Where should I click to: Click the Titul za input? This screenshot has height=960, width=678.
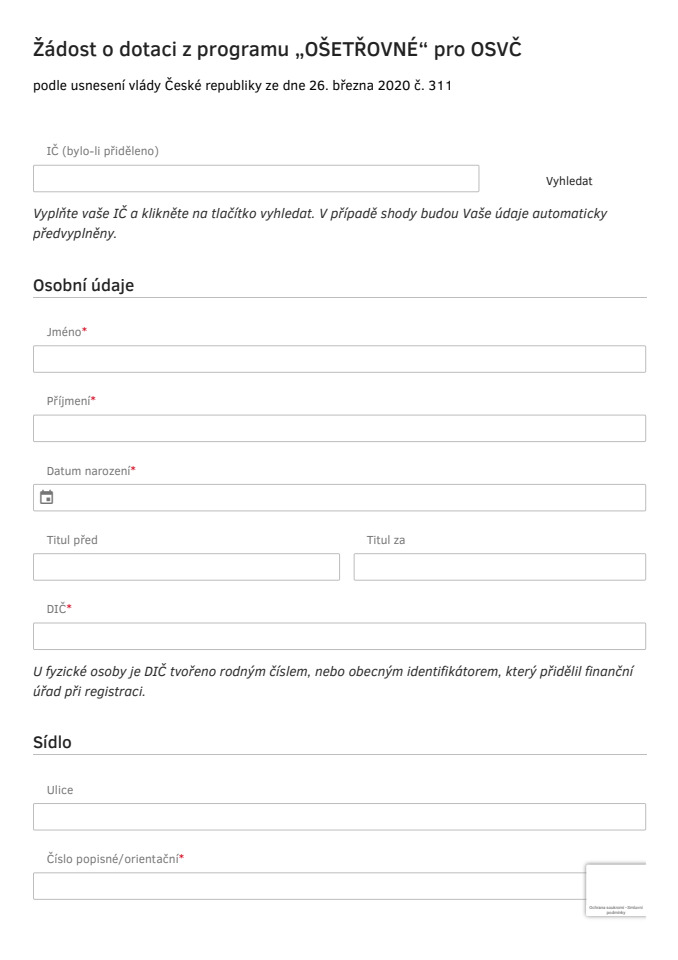[x=499, y=568]
